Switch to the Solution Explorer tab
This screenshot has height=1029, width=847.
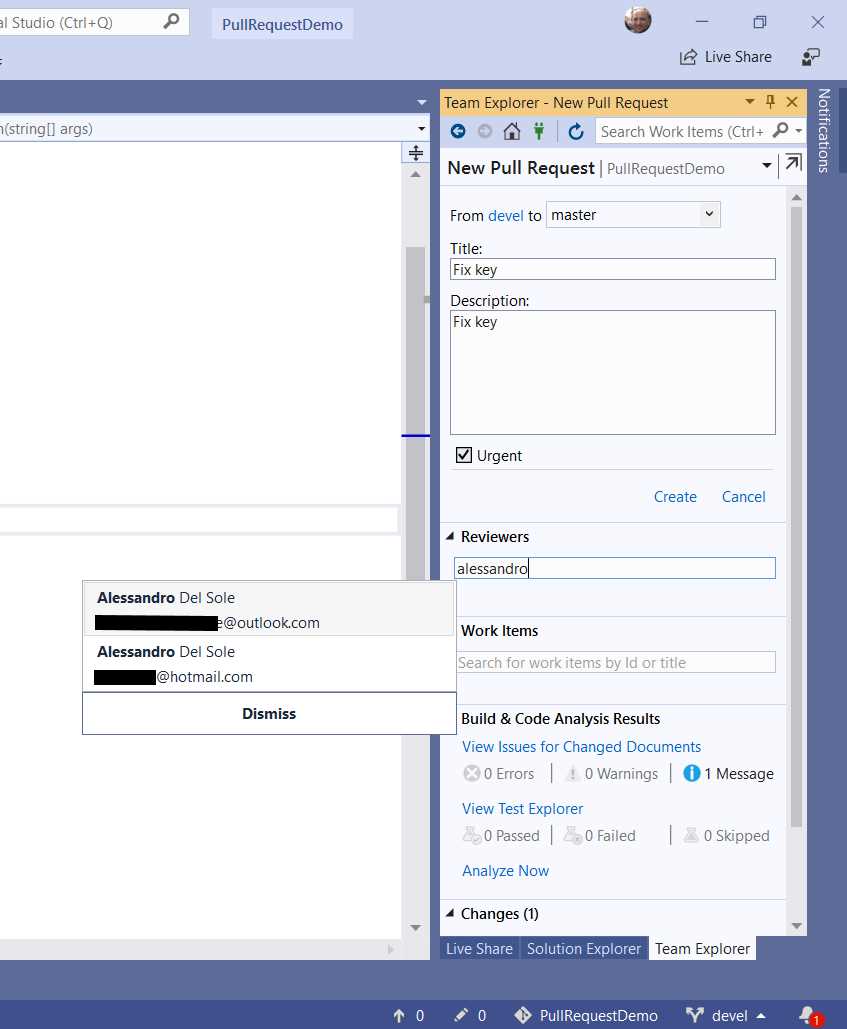(584, 948)
